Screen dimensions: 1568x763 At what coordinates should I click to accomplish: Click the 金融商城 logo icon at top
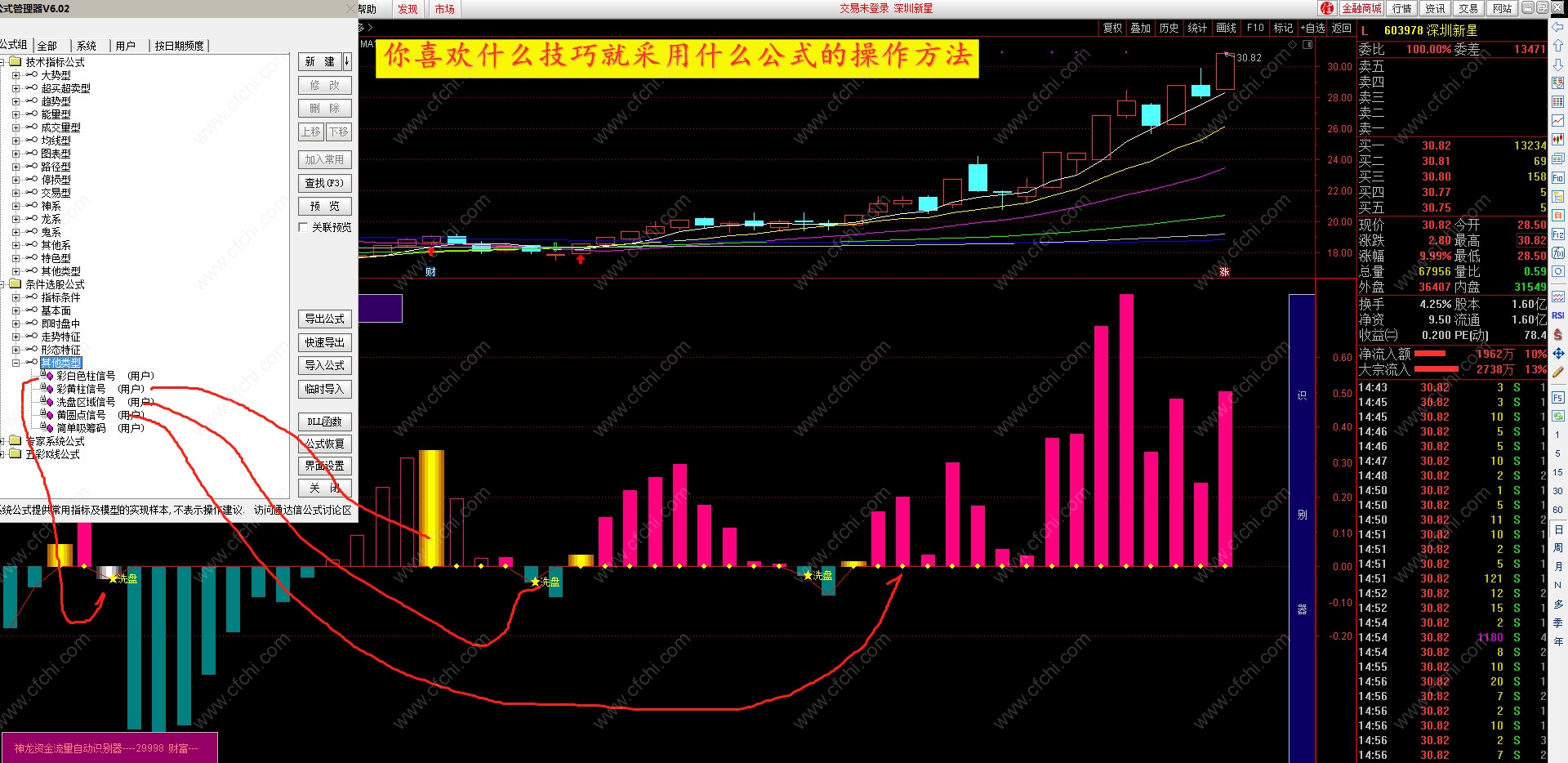[x=1328, y=8]
